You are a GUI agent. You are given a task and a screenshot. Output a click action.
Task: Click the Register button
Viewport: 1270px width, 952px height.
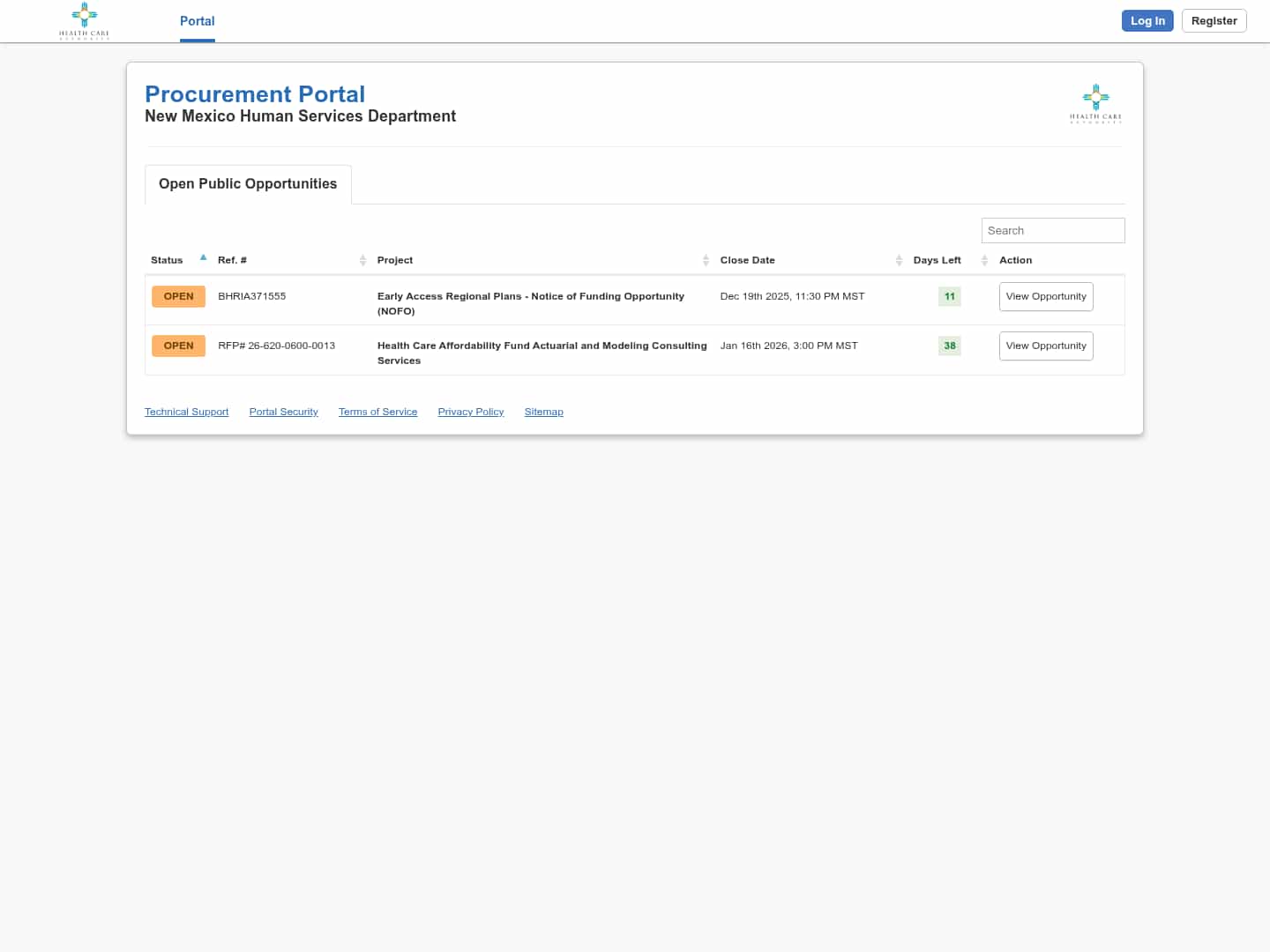[1214, 21]
